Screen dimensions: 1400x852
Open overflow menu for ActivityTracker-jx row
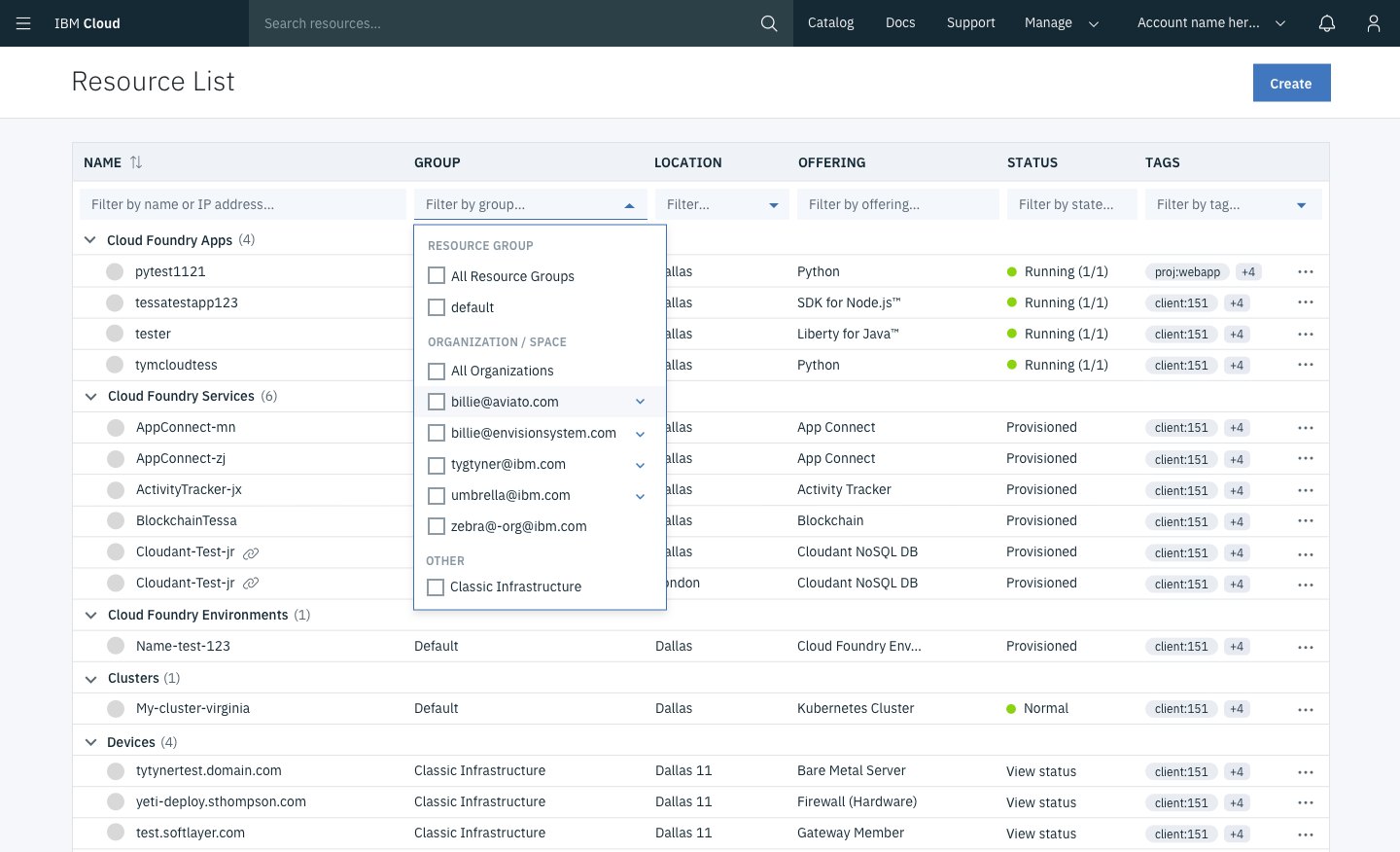tap(1306, 489)
